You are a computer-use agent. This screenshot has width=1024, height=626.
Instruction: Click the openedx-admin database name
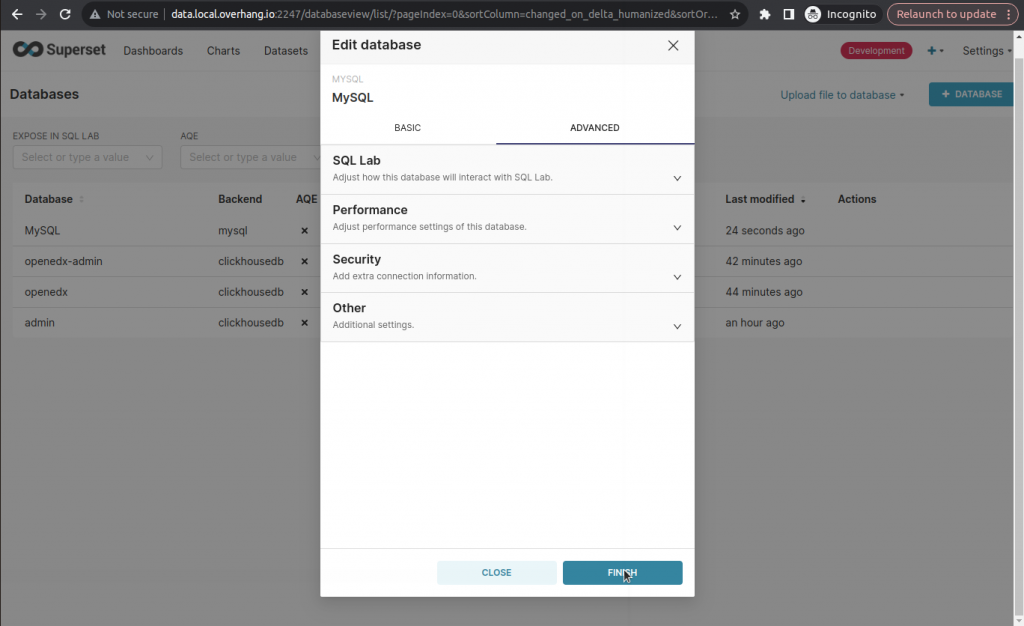coord(63,261)
